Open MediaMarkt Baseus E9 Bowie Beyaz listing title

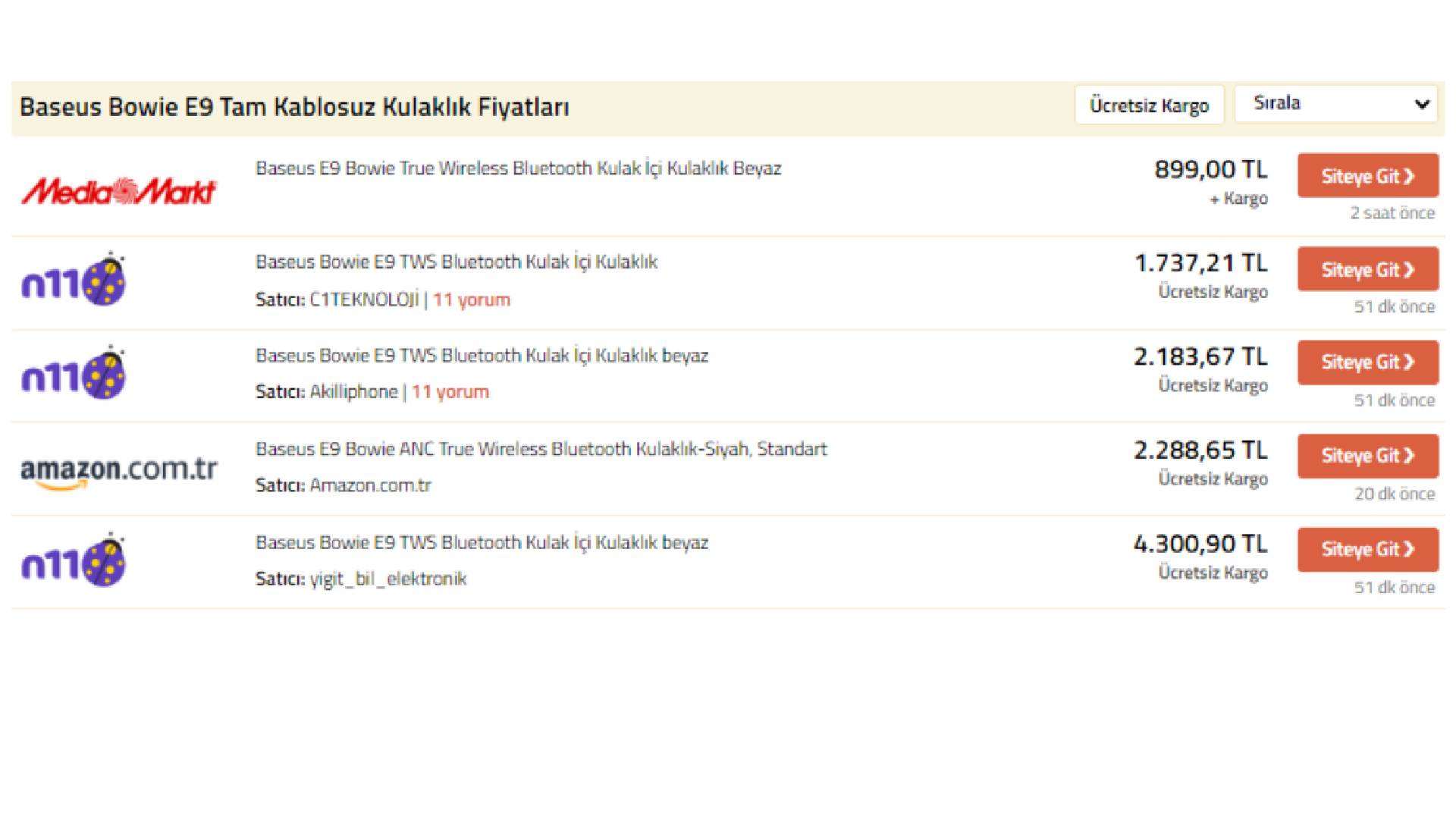click(518, 168)
